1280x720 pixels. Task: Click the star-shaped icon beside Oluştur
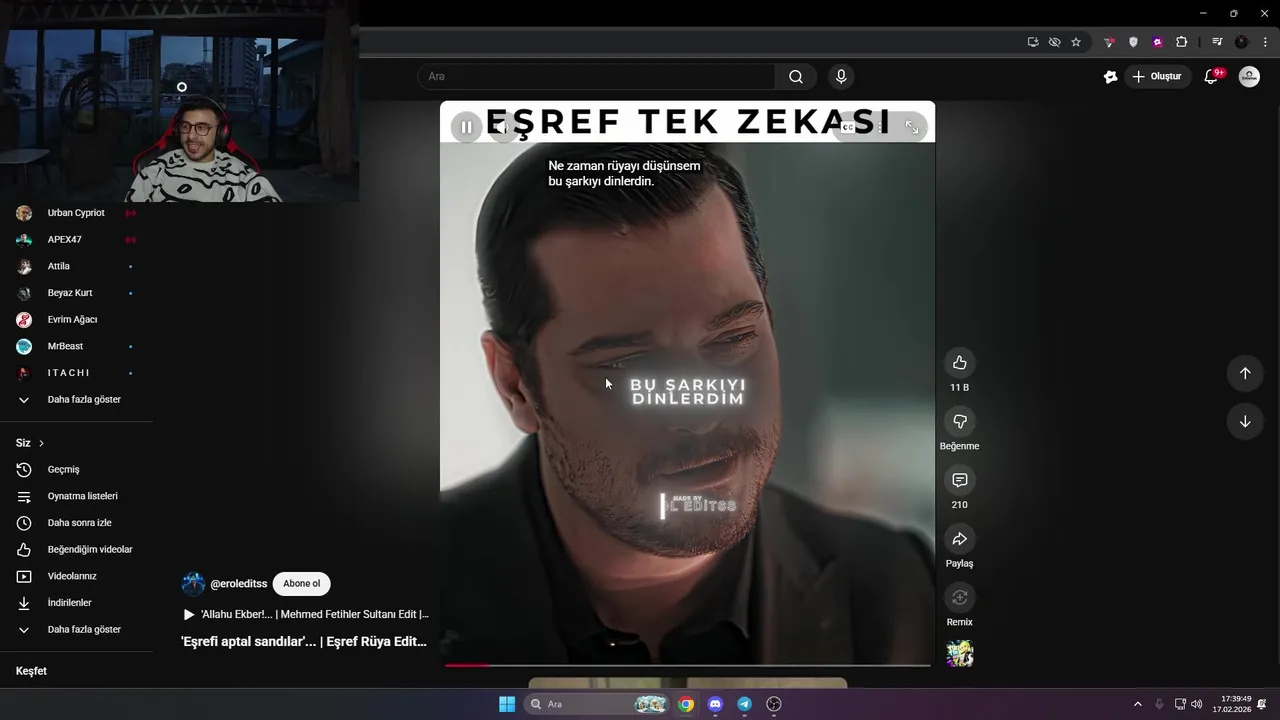coord(1110,77)
